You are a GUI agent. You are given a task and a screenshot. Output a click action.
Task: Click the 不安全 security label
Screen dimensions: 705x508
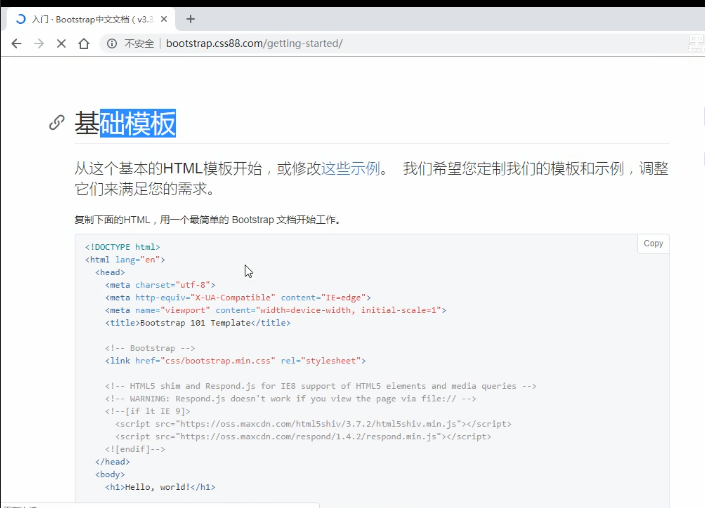(x=139, y=44)
